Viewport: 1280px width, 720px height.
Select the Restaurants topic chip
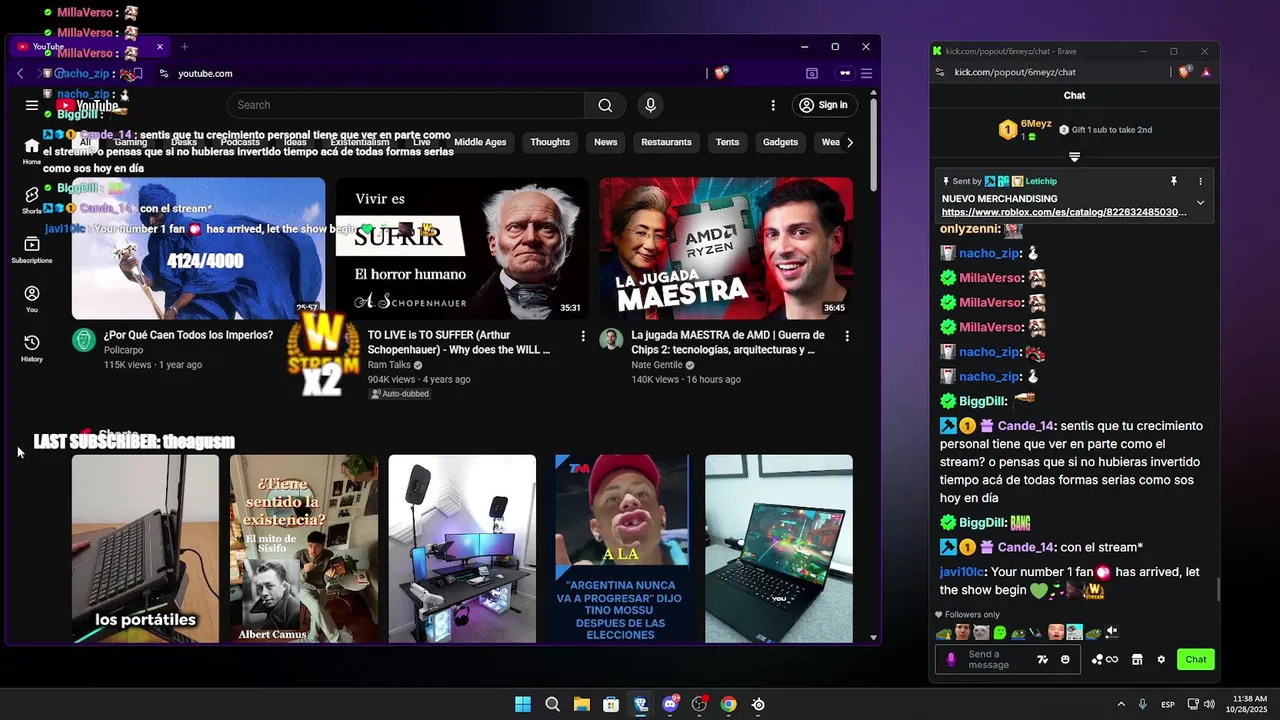666,142
